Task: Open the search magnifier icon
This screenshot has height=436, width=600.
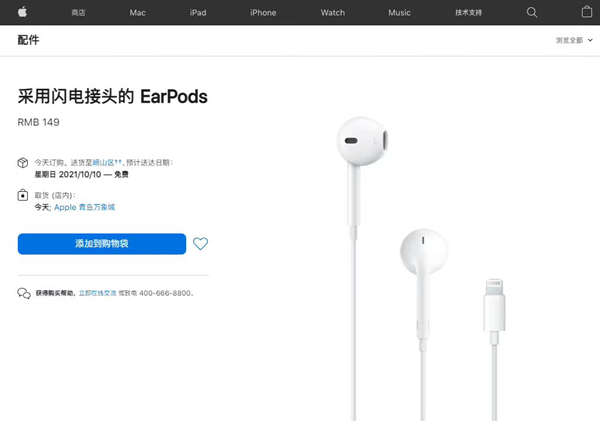Action: 532,12
